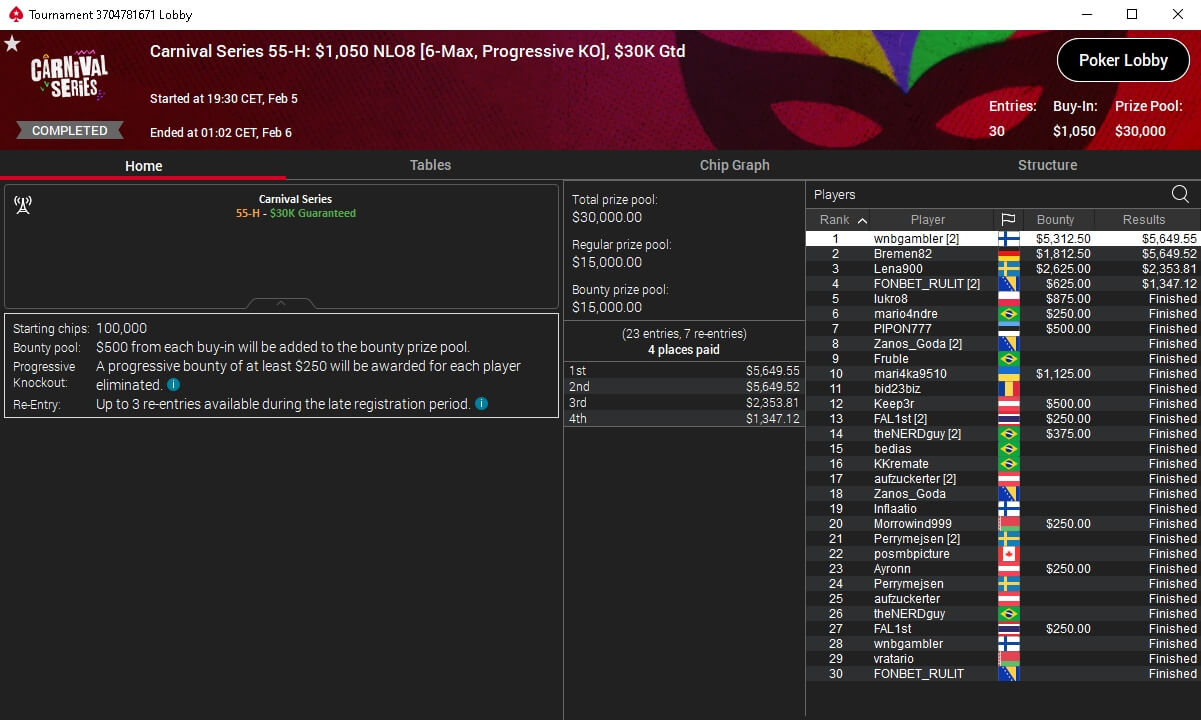The height and width of the screenshot is (720, 1201).
Task: Click the 55-H $30K Guaranteed text
Action: click(296, 213)
